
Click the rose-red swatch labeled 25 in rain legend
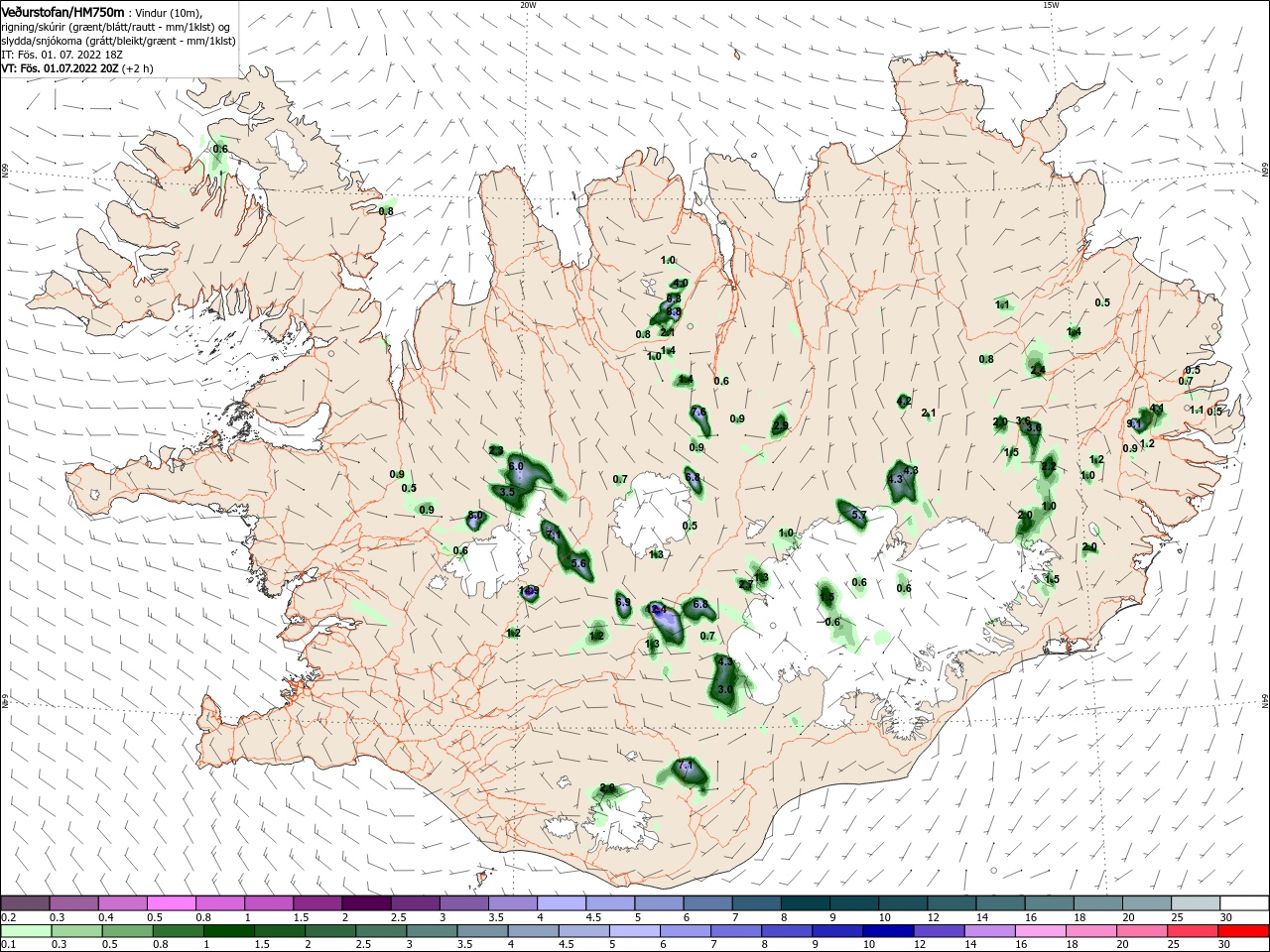pyautogui.click(x=1194, y=931)
